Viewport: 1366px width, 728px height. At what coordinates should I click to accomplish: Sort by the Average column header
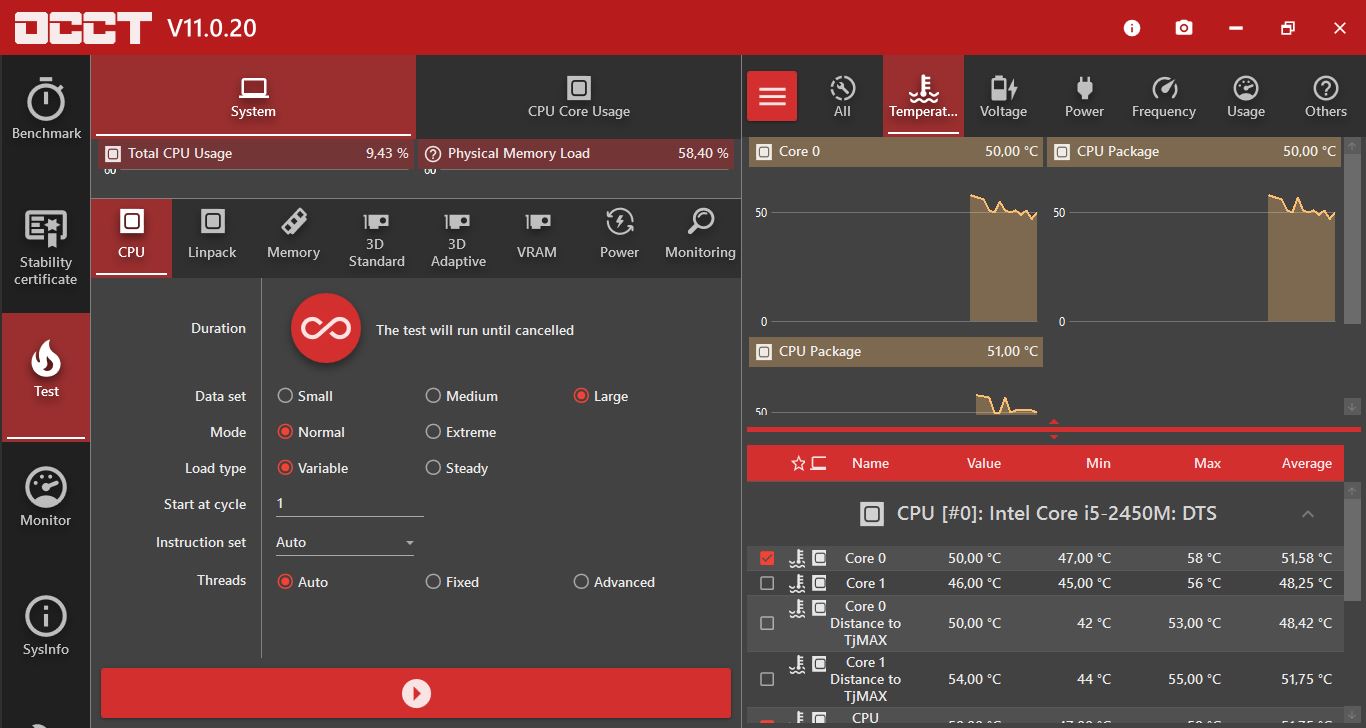[1307, 463]
